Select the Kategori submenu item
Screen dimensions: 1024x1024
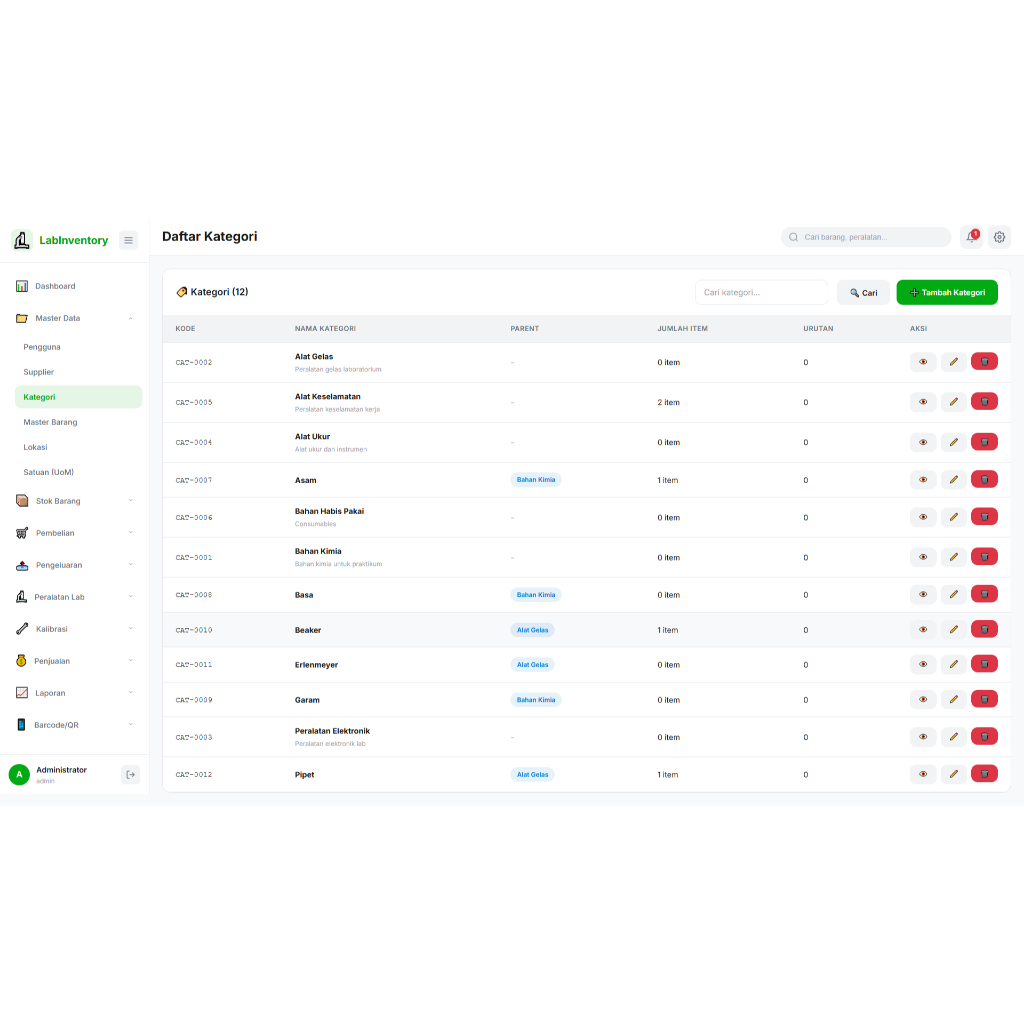pyautogui.click(x=78, y=397)
